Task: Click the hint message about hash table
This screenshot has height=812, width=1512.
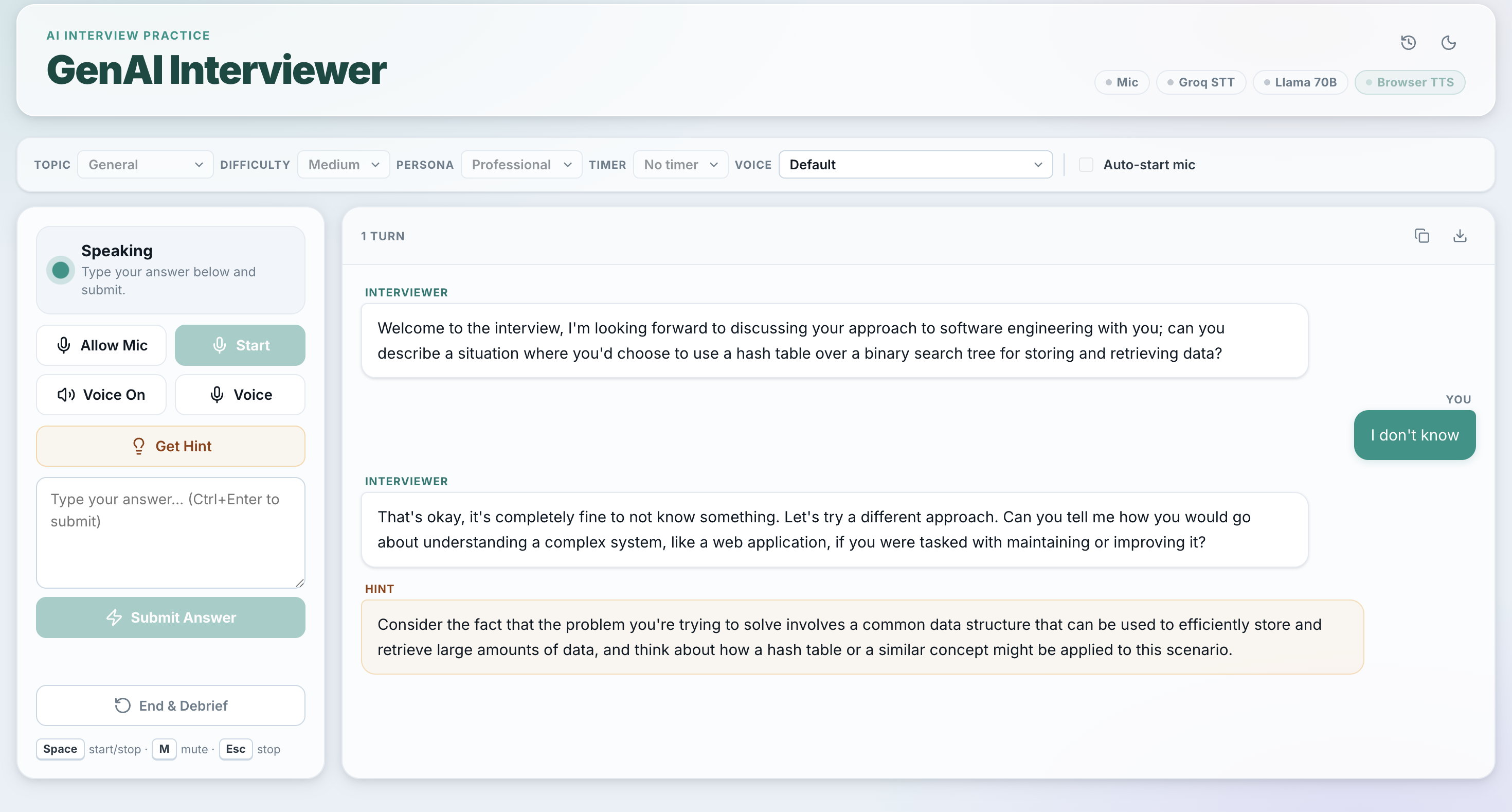Action: 849,637
